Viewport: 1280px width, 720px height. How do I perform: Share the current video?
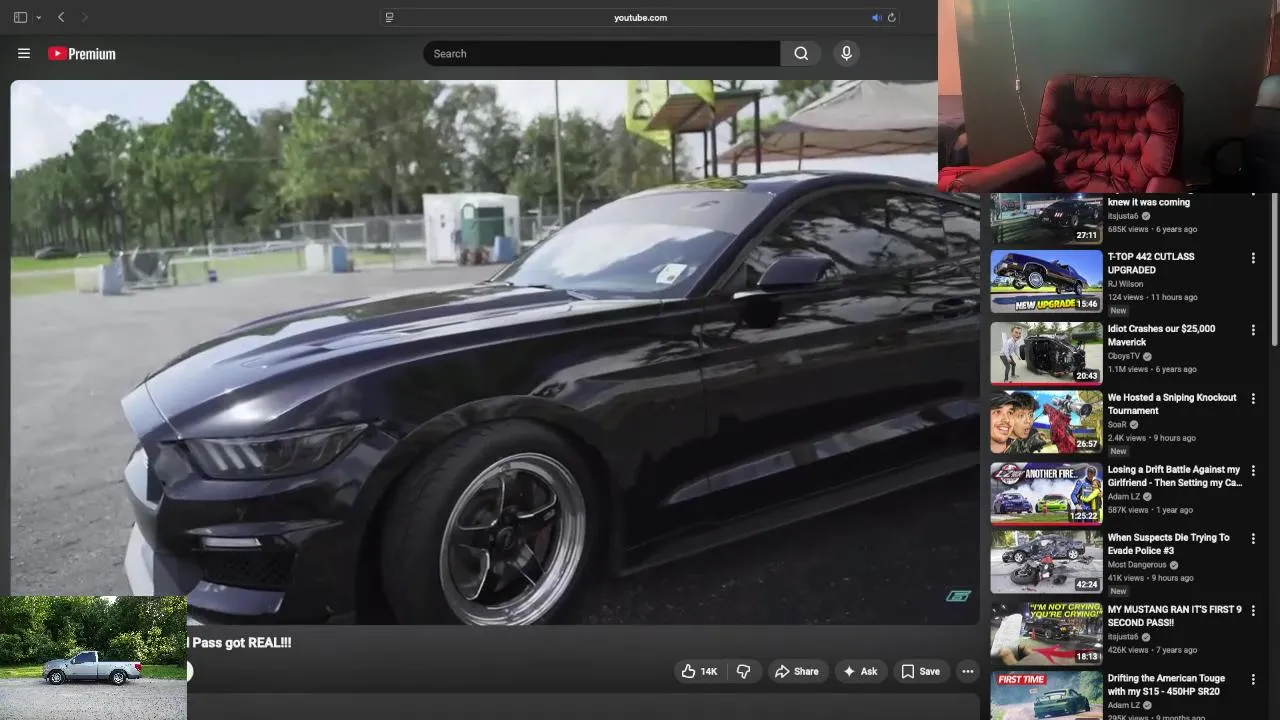click(x=796, y=671)
